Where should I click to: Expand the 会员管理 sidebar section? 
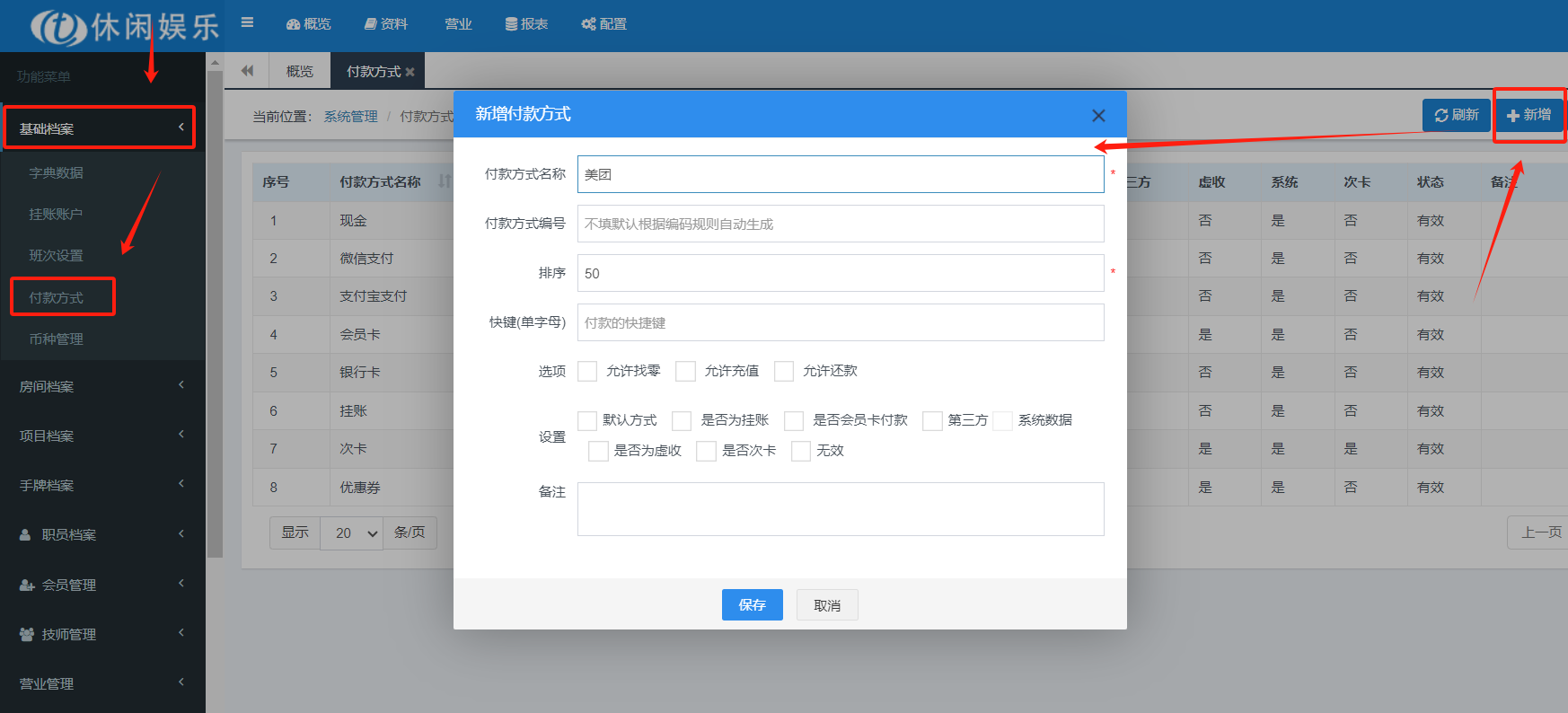pyautogui.click(x=102, y=585)
